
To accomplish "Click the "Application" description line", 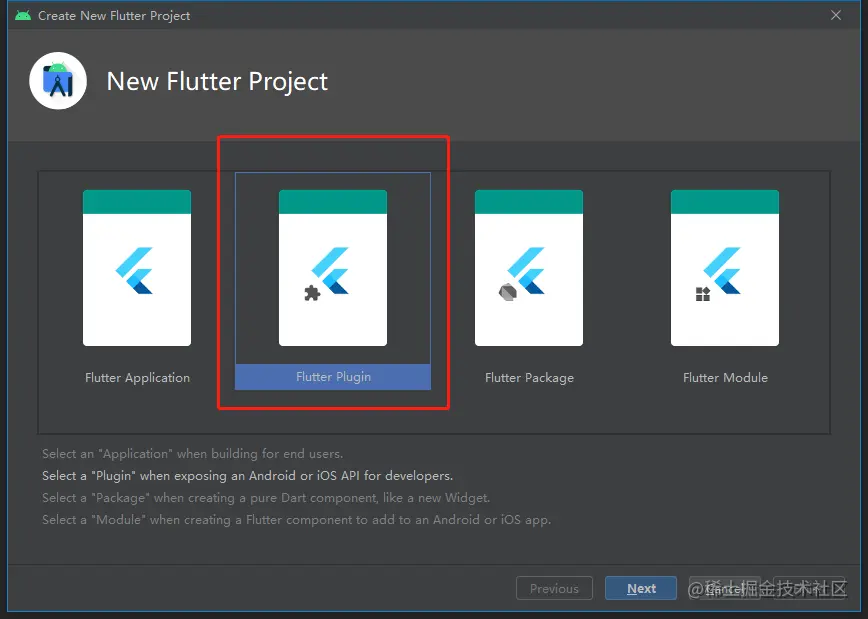I will tap(193, 453).
